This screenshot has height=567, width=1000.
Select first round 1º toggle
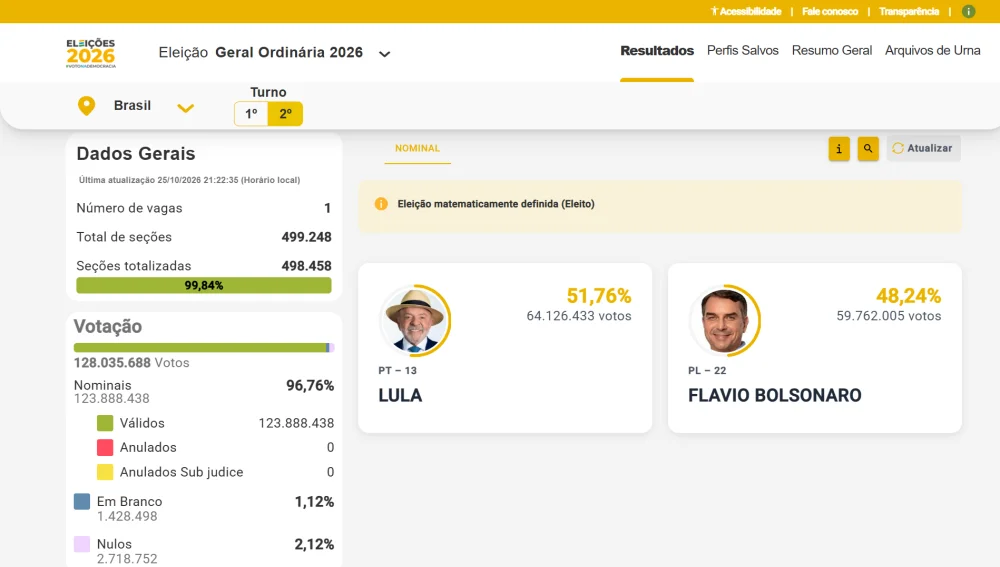click(x=251, y=114)
